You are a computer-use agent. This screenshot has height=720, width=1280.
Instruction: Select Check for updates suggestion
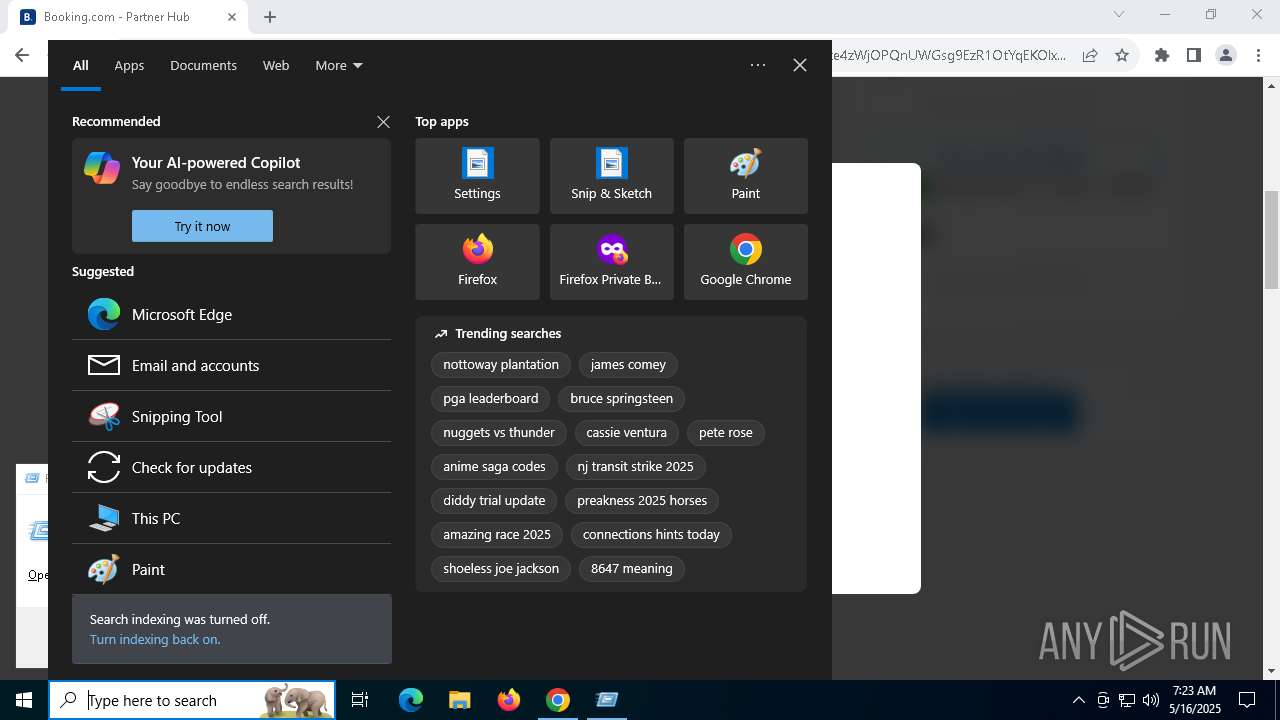[x=231, y=467]
